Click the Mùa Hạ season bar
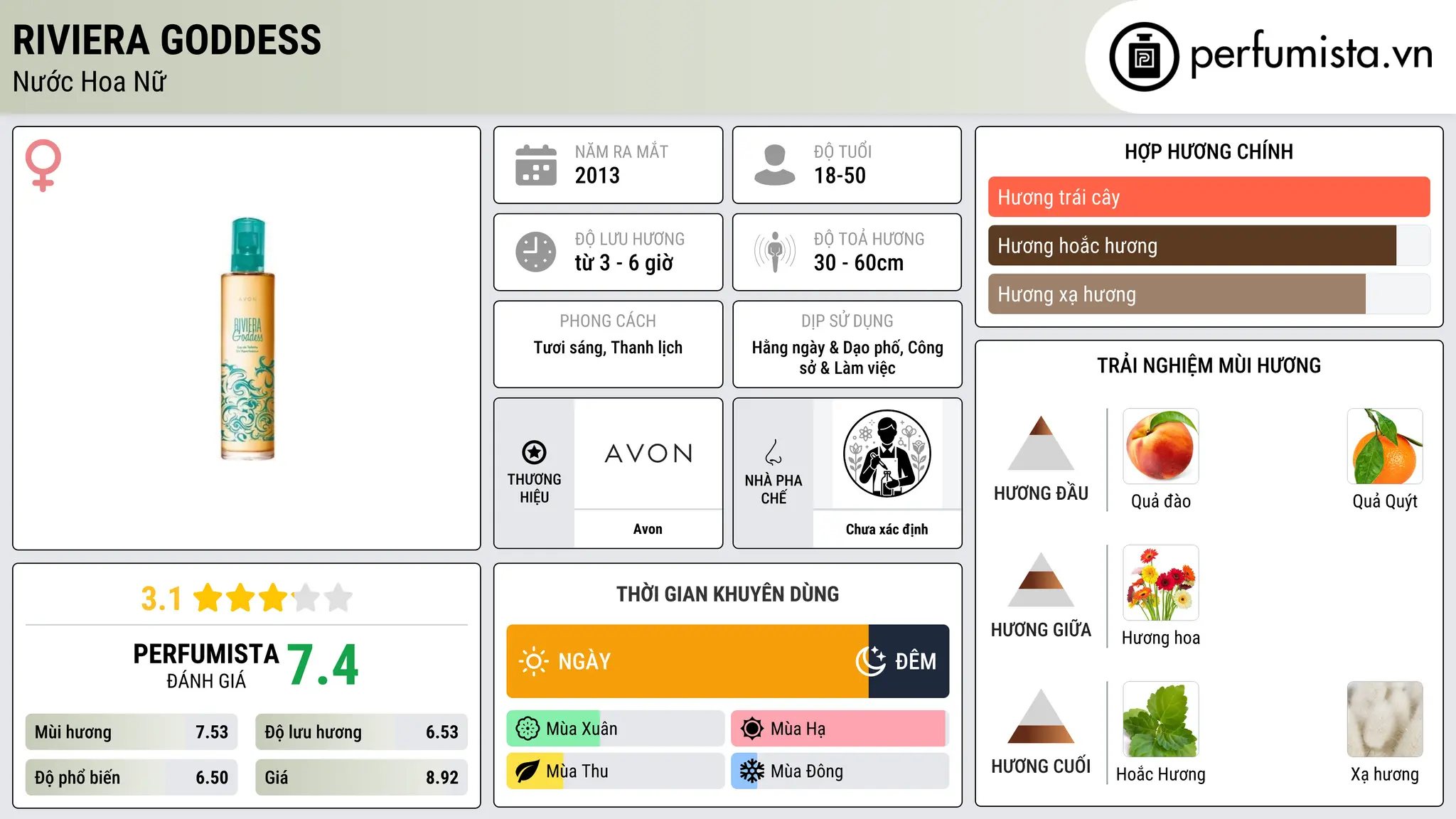The width and height of the screenshot is (1456, 819). (x=840, y=729)
